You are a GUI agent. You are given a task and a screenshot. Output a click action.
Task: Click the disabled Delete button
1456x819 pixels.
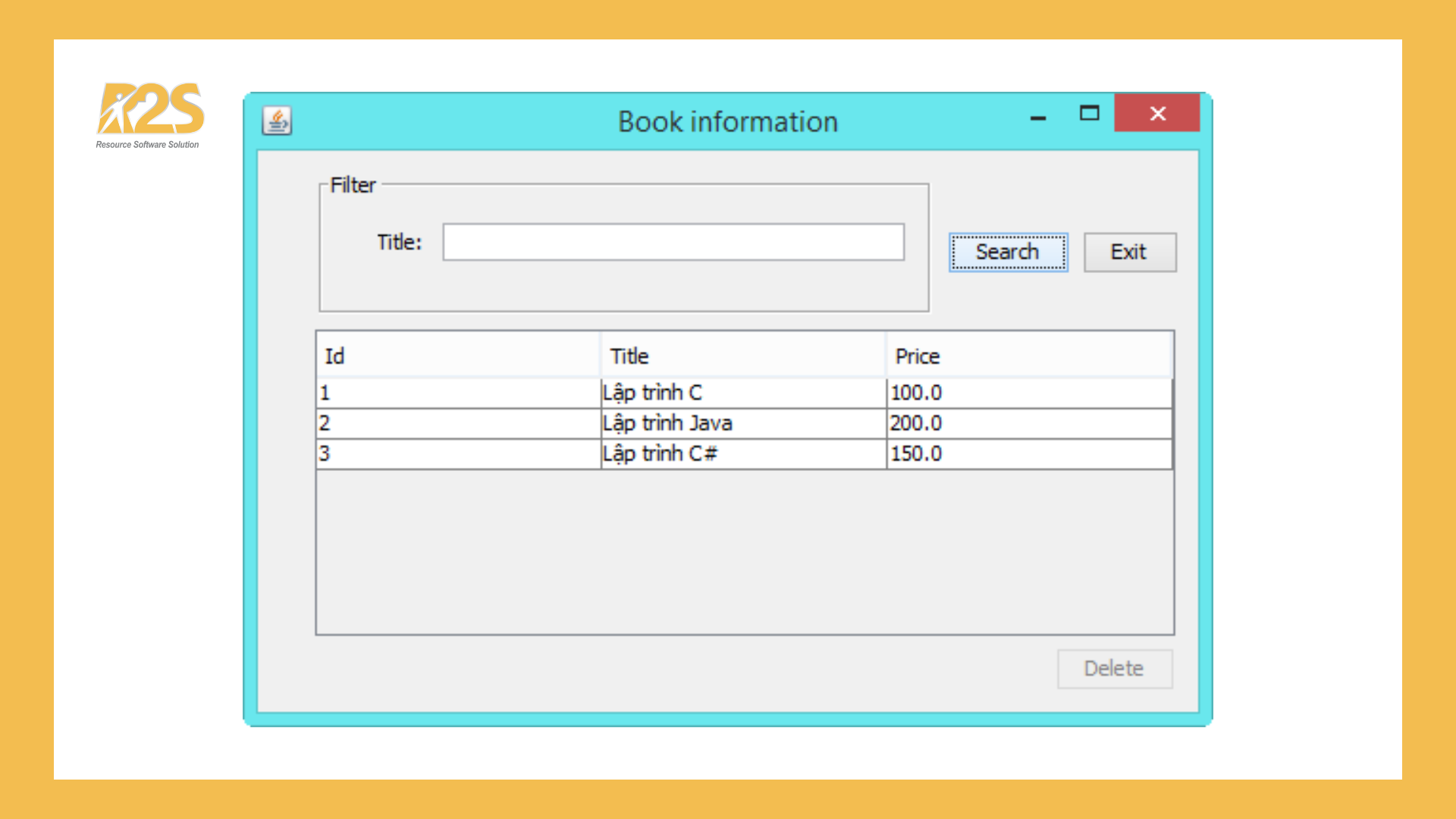click(x=1114, y=668)
